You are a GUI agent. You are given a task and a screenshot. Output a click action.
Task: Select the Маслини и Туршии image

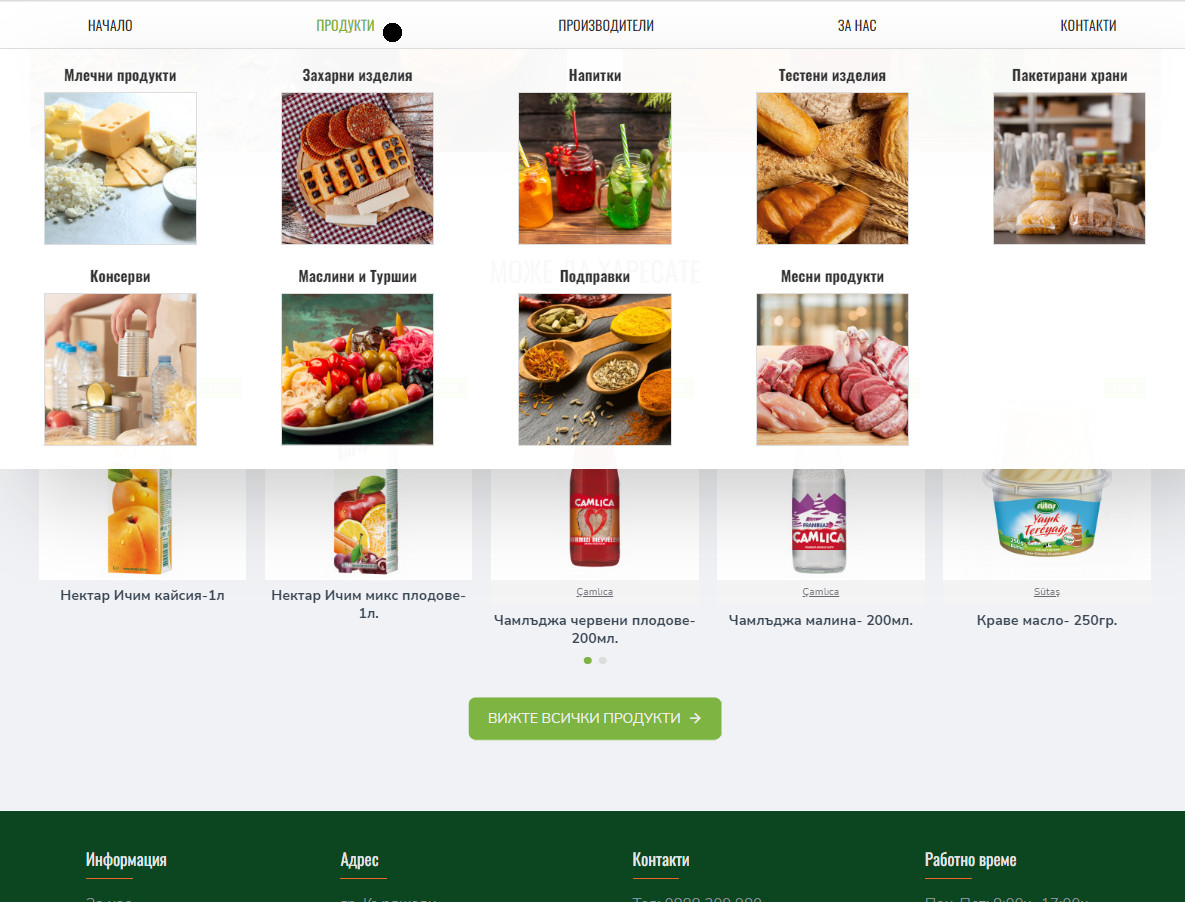[357, 369]
